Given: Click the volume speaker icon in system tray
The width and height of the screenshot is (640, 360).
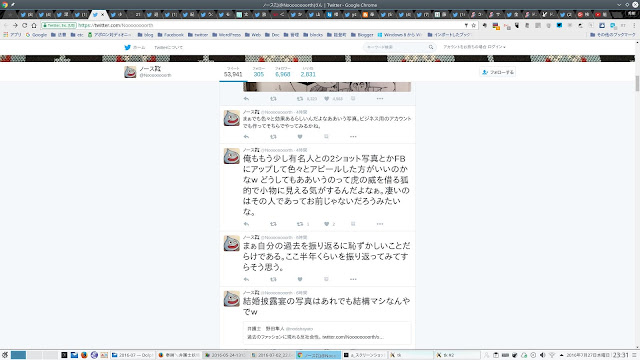Looking at the screenshot, I should point(542,355).
